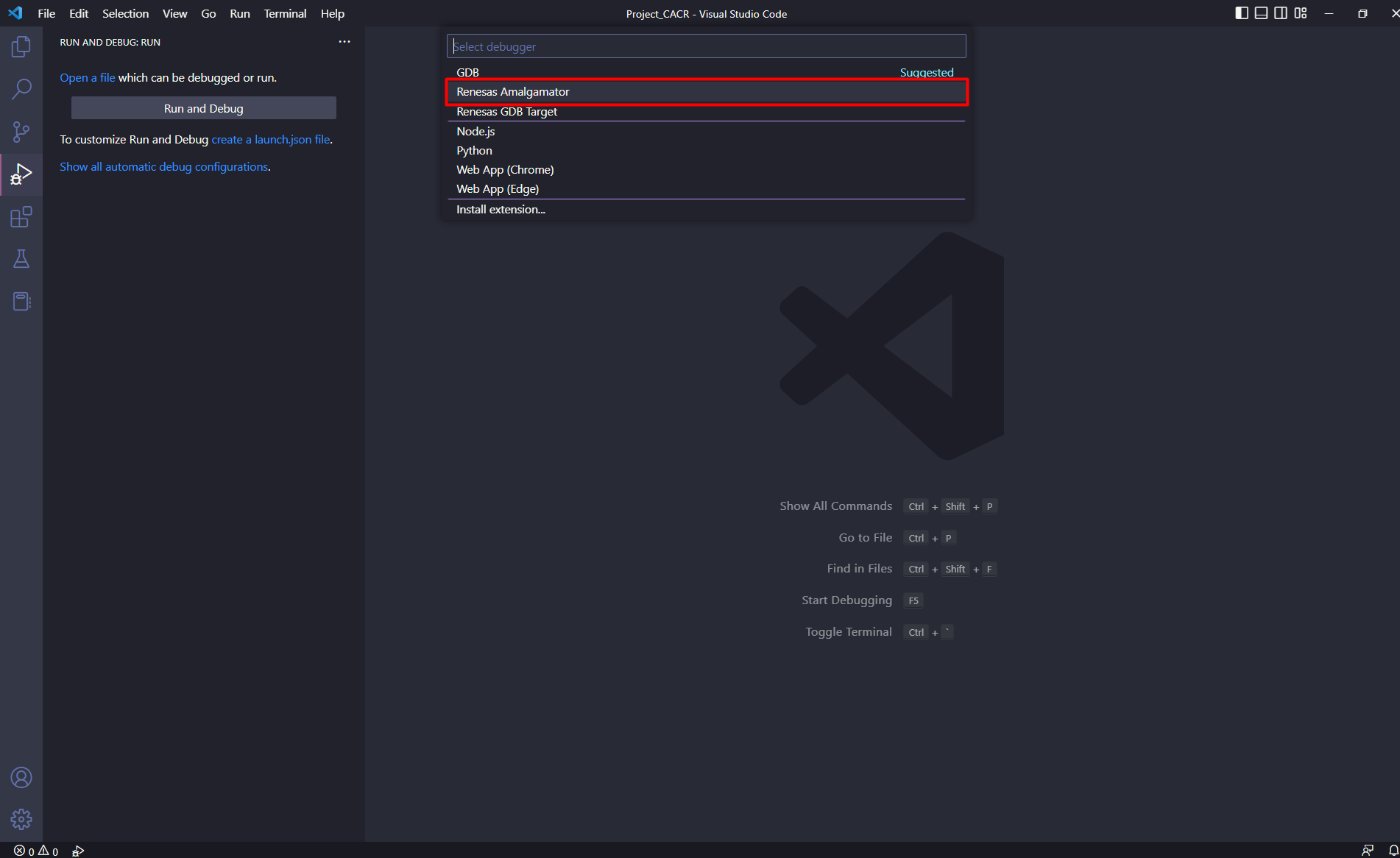Click errors and warnings count in status bar
1400x858 pixels.
point(36,851)
